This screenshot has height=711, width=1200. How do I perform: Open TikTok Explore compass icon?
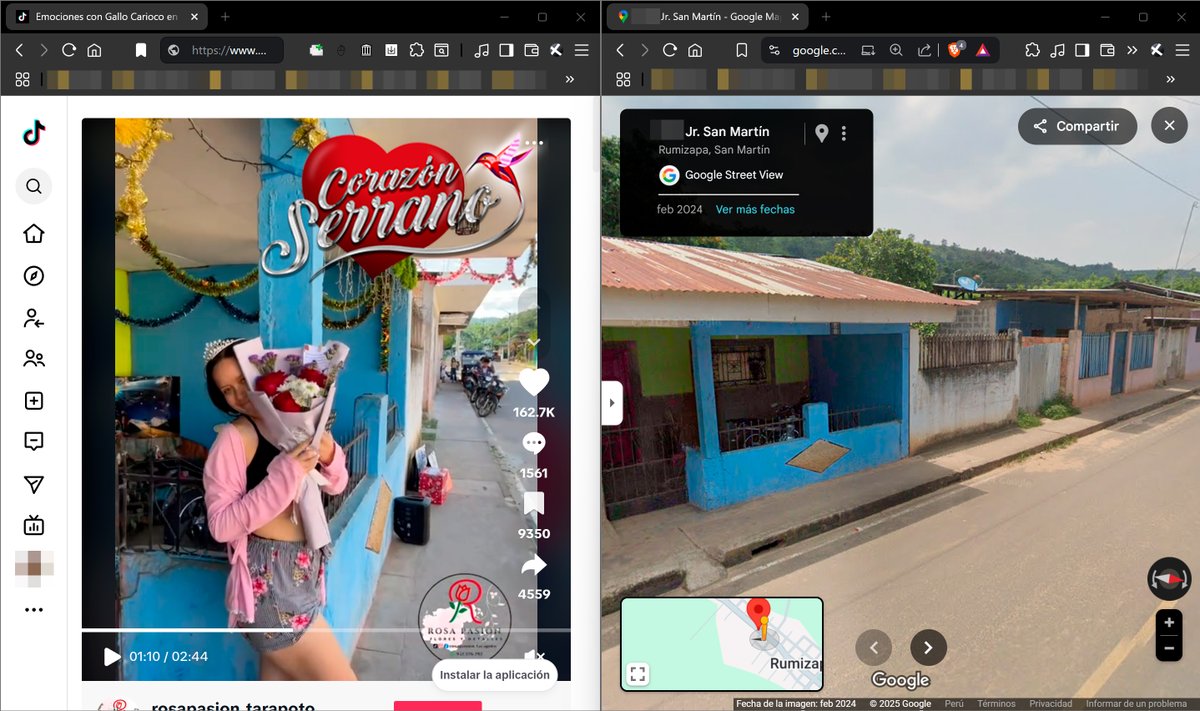(x=34, y=276)
